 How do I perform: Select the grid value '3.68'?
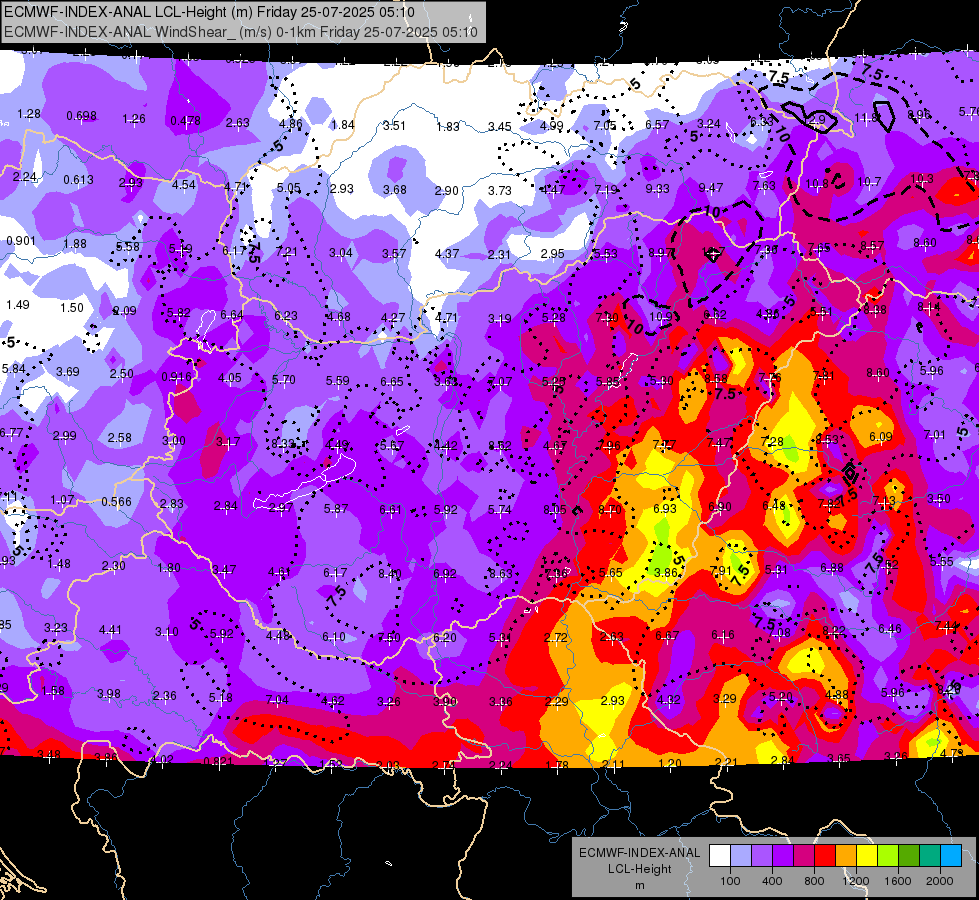395,189
